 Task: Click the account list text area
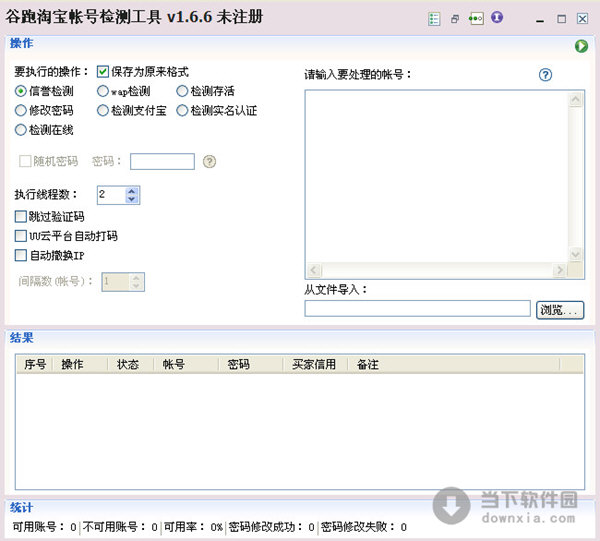coord(437,176)
